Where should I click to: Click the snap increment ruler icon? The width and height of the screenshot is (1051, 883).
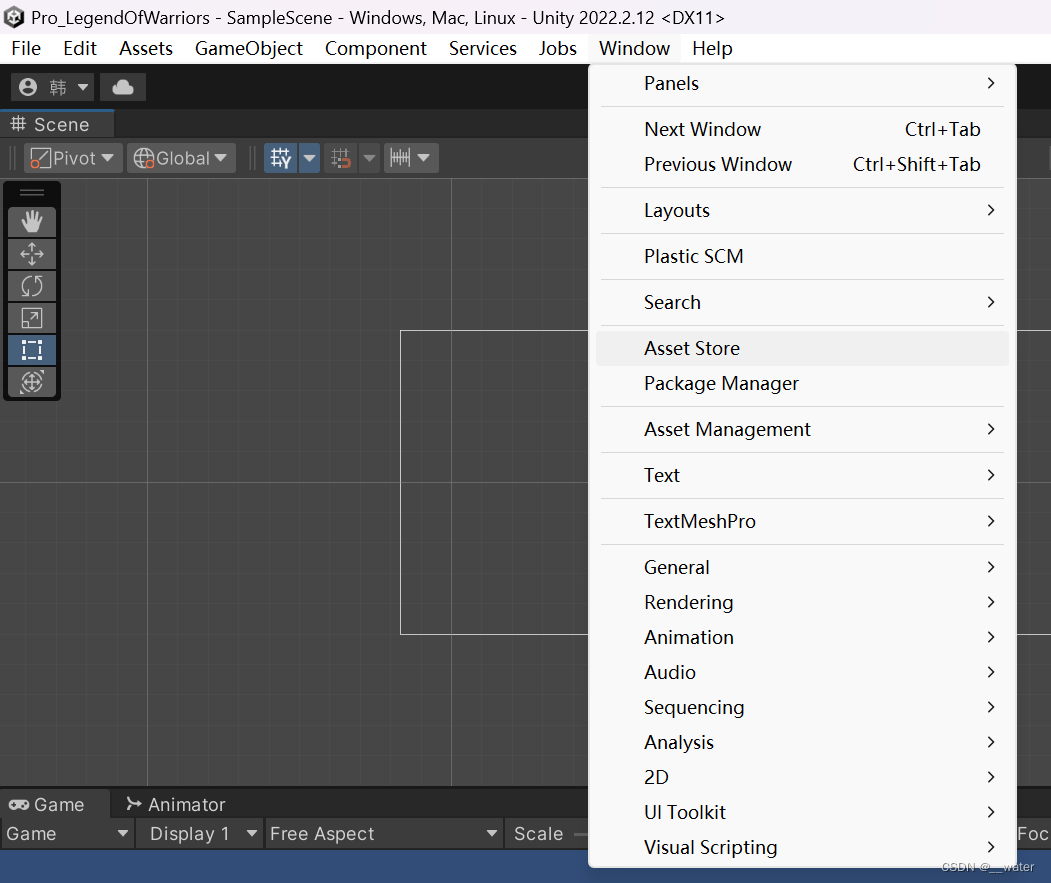coord(399,158)
